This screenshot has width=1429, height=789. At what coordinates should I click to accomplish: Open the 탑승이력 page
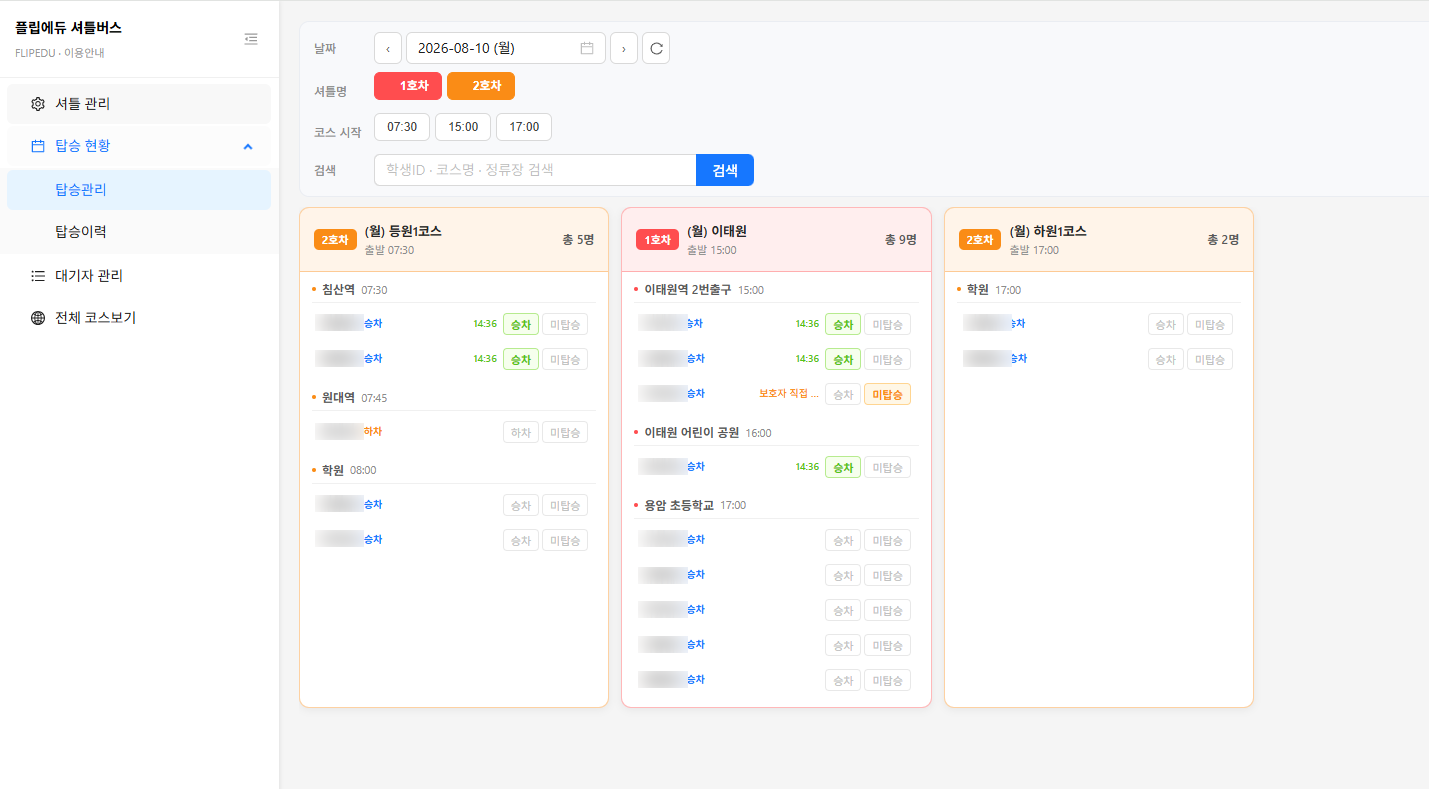(x=139, y=232)
